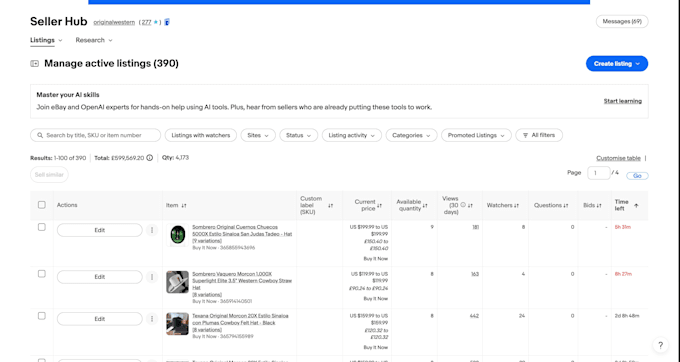Sort by Custom label SKU column
Image resolution: width=680 pixels, height=362 pixels.
(x=331, y=205)
